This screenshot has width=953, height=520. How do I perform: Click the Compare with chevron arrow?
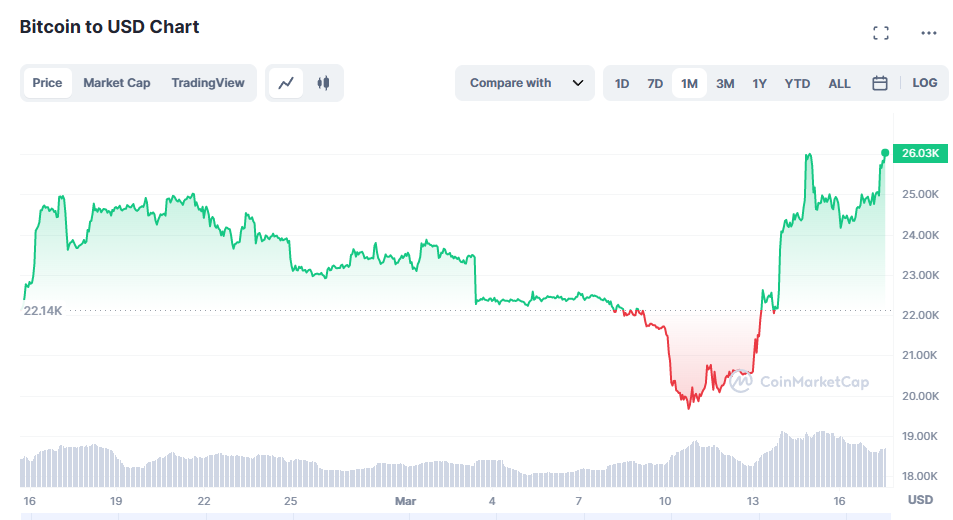578,83
